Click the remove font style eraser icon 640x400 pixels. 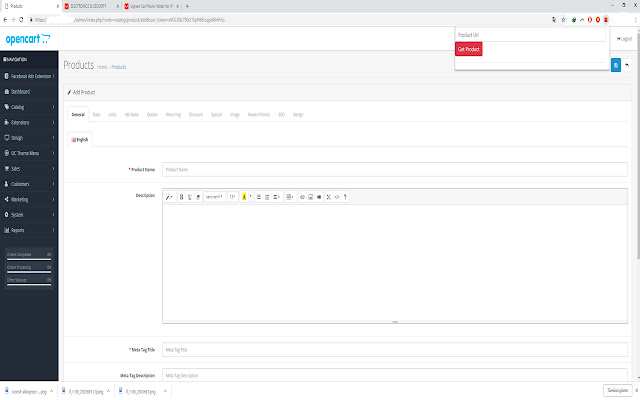click(x=198, y=197)
